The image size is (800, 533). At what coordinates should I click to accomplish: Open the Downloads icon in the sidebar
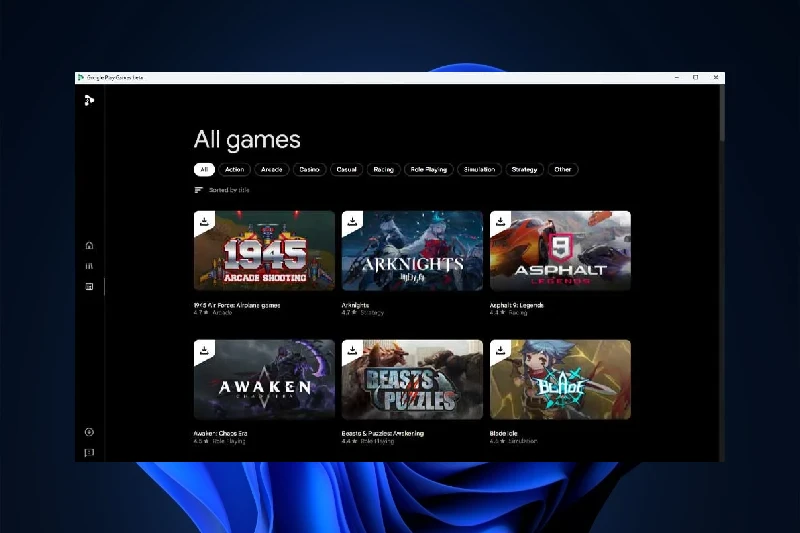[x=89, y=432]
